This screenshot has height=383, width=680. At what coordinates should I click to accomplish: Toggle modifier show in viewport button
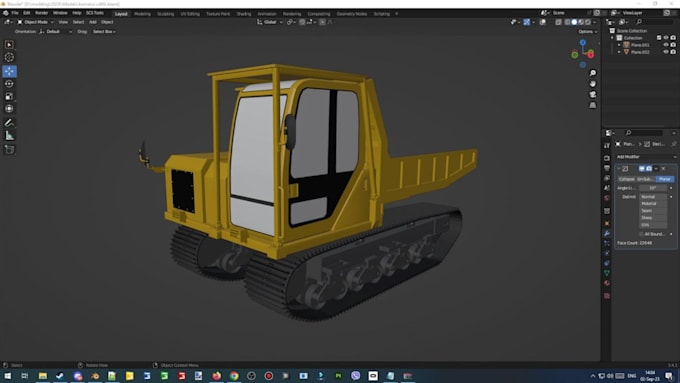pos(642,168)
